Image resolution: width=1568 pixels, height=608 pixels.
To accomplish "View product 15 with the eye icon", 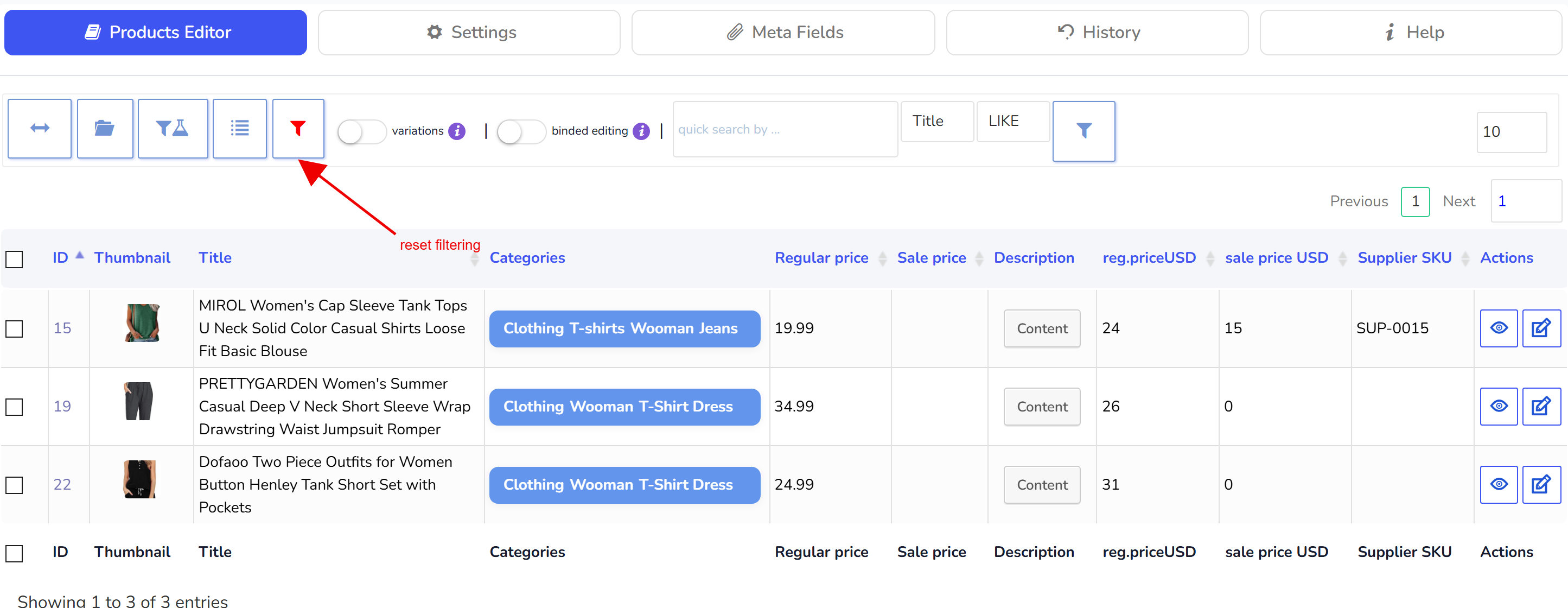I will pyautogui.click(x=1499, y=328).
